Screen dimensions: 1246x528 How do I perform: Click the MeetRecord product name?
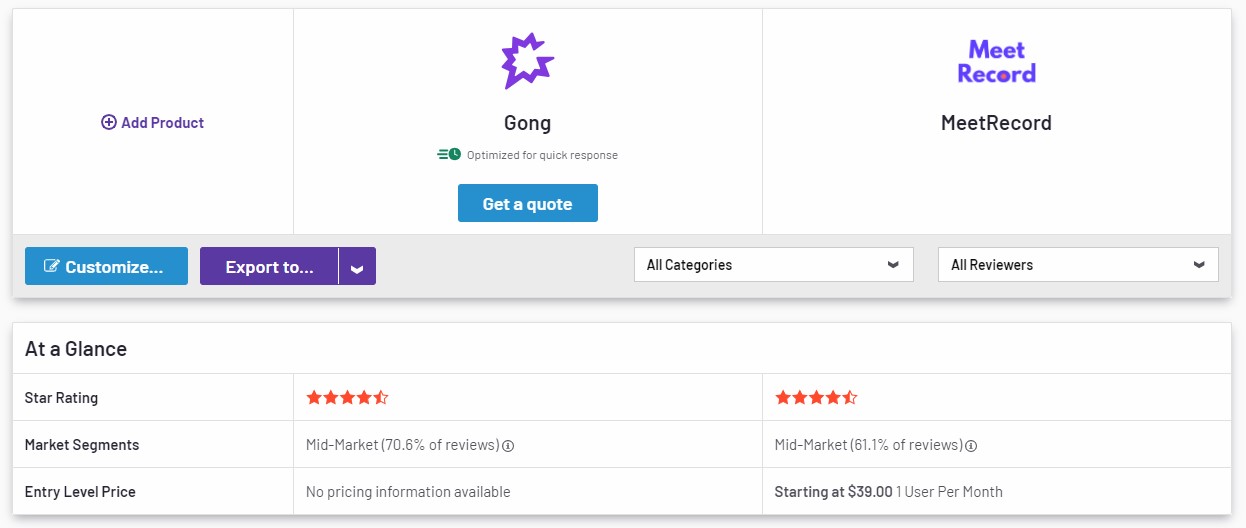tap(996, 123)
